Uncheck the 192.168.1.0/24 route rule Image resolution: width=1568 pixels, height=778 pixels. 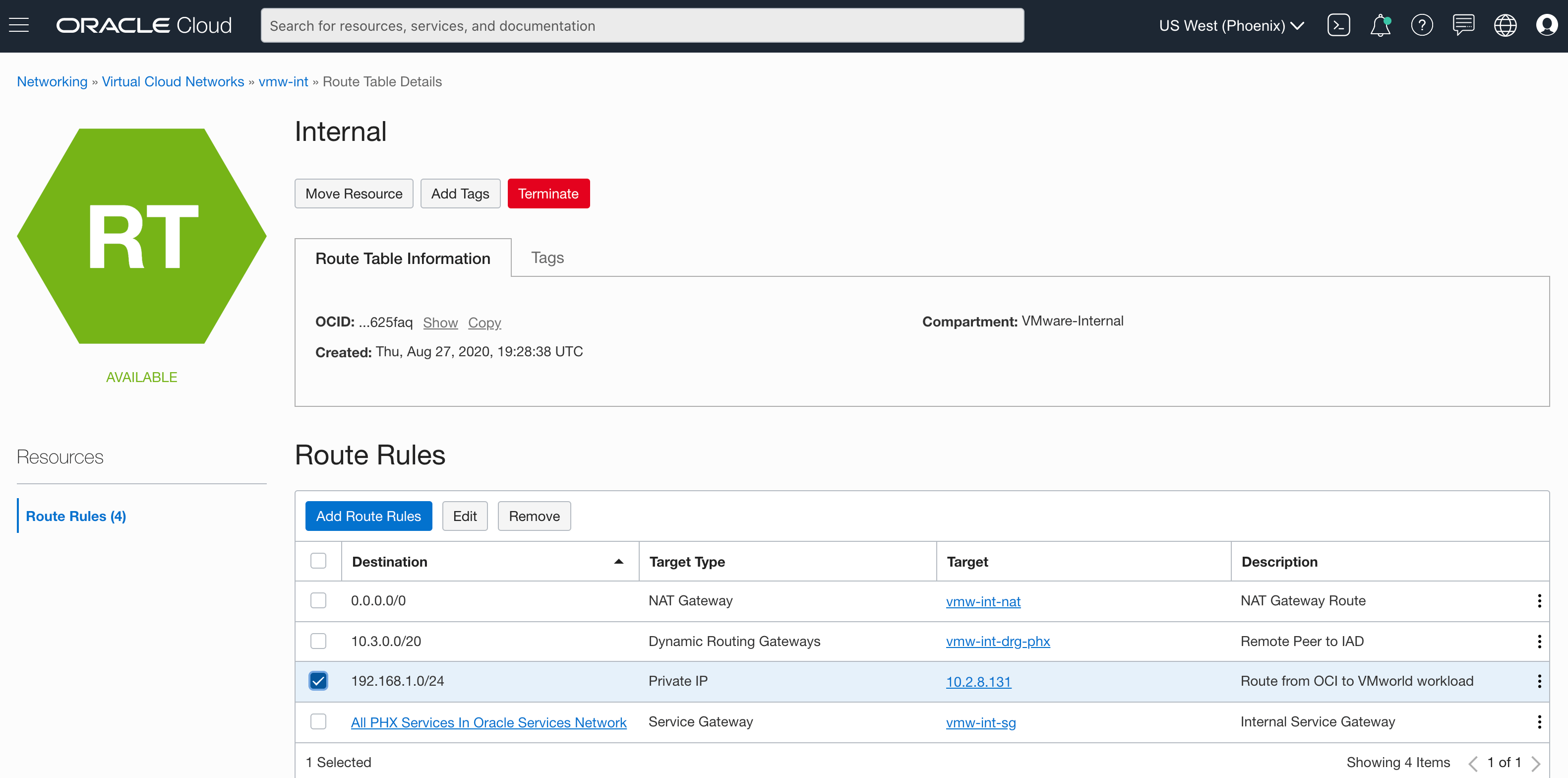click(x=318, y=681)
